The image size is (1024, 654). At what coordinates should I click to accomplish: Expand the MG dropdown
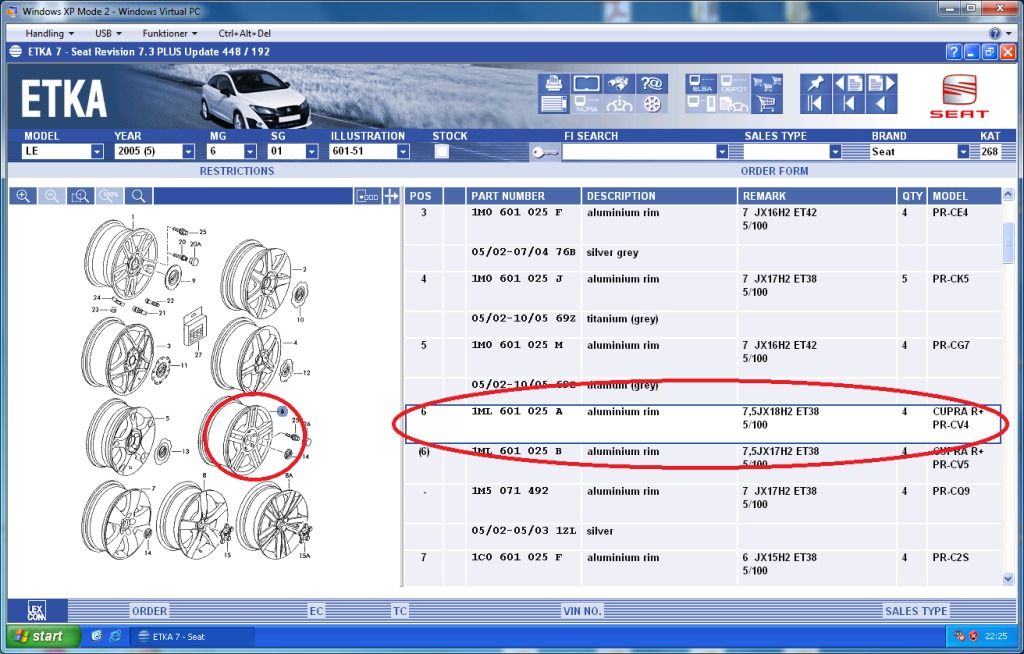coord(250,152)
